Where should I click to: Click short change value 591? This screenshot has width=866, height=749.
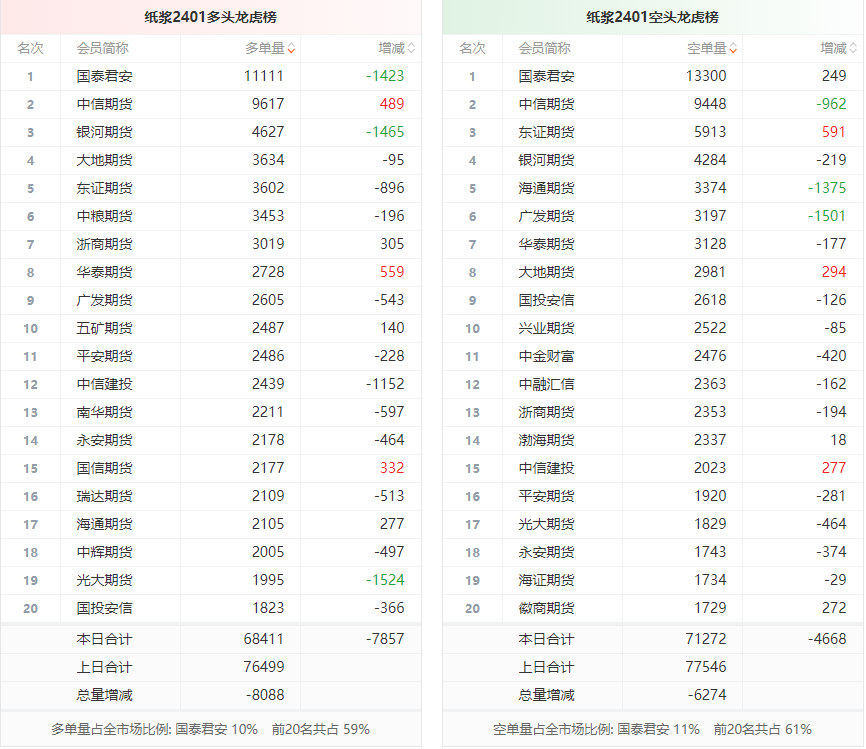point(834,132)
